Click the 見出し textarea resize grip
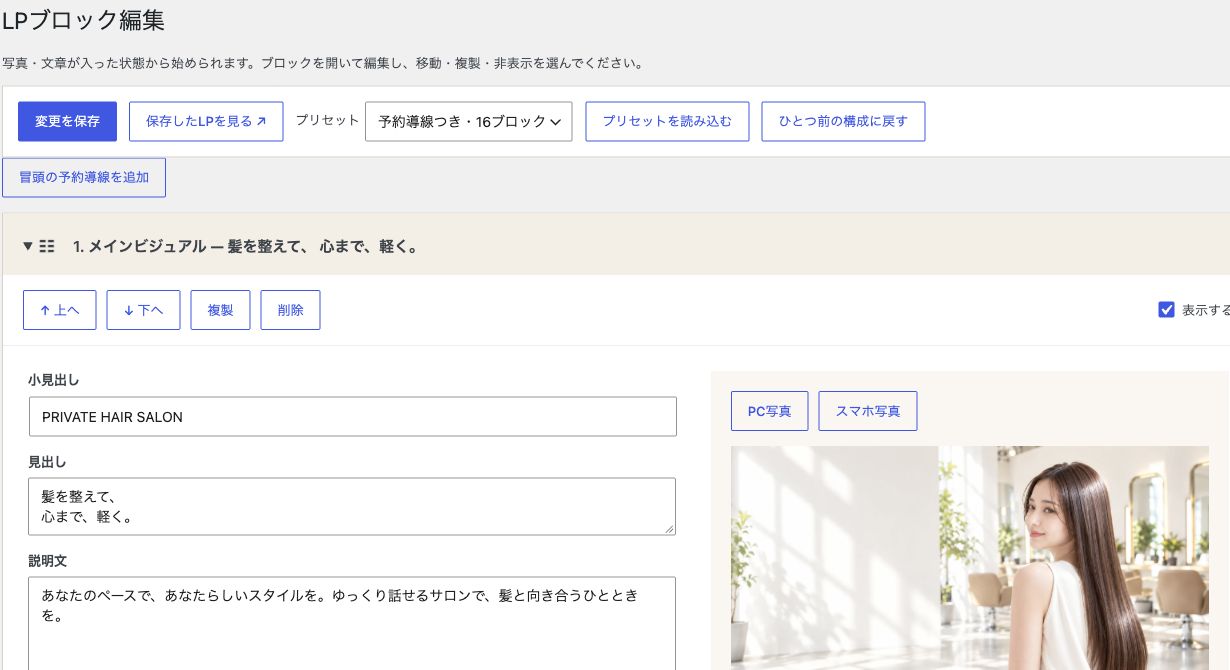Screen dimensions: 1230x670 (x=669, y=528)
